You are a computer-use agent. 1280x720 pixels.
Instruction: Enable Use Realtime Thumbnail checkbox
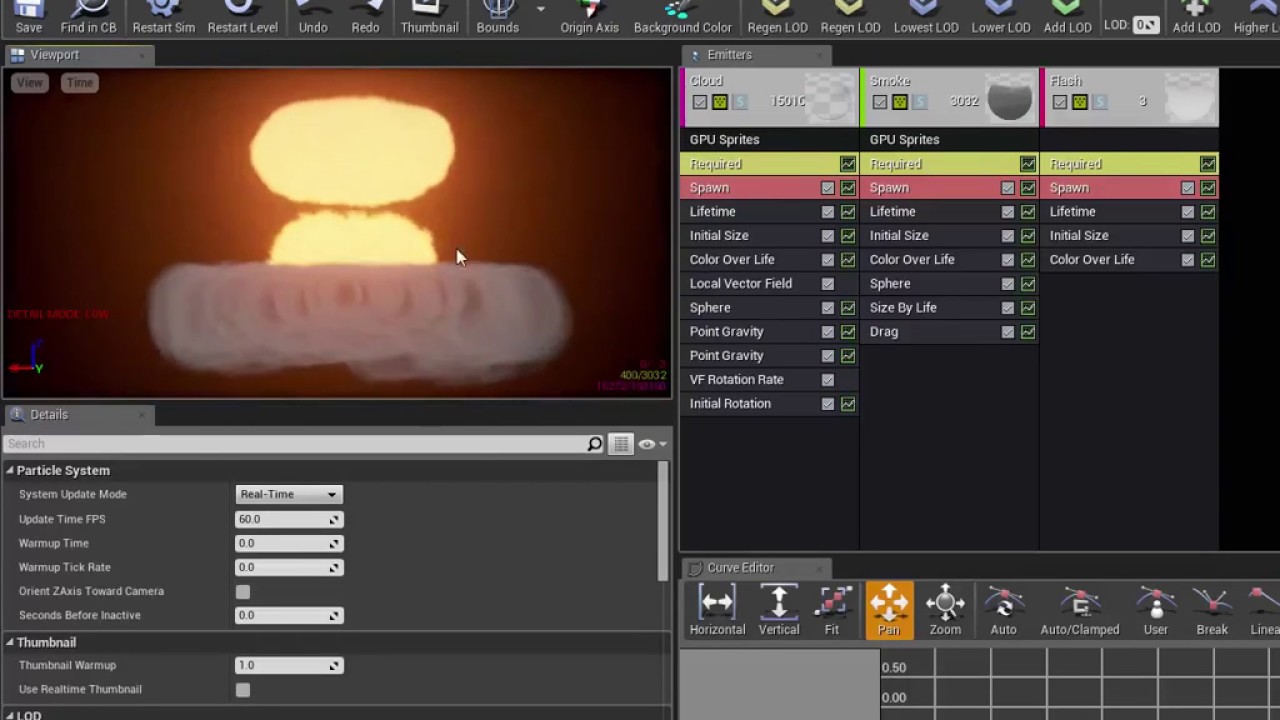[x=243, y=690]
